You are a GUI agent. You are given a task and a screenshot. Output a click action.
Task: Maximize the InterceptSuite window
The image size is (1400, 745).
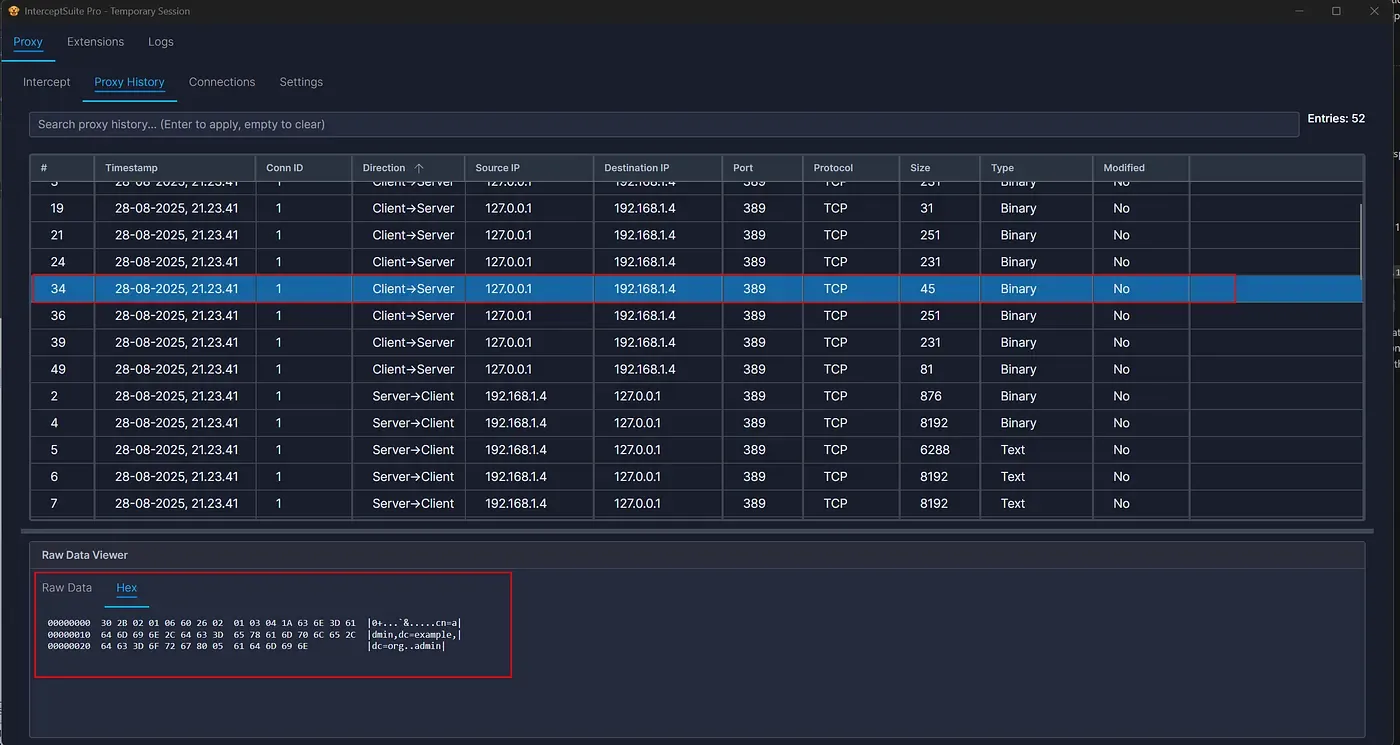pyautogui.click(x=1336, y=11)
